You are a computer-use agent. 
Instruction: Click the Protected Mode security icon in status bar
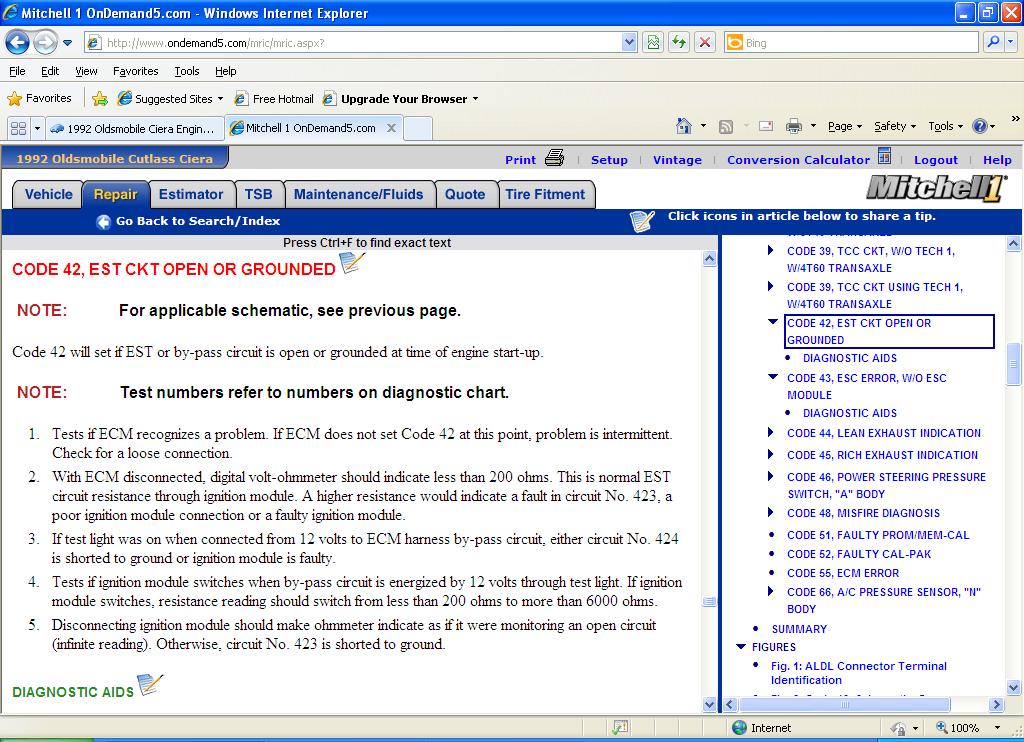tap(899, 728)
